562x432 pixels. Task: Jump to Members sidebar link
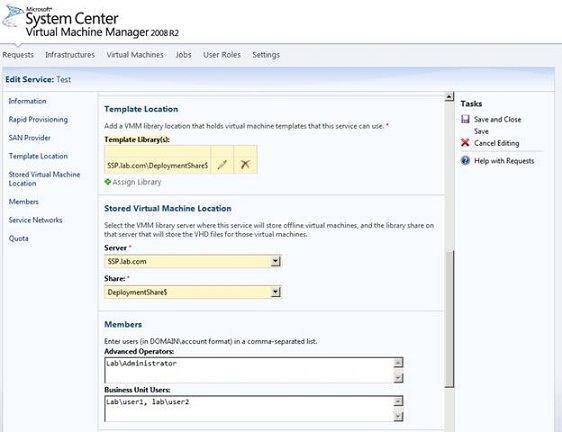(x=24, y=201)
